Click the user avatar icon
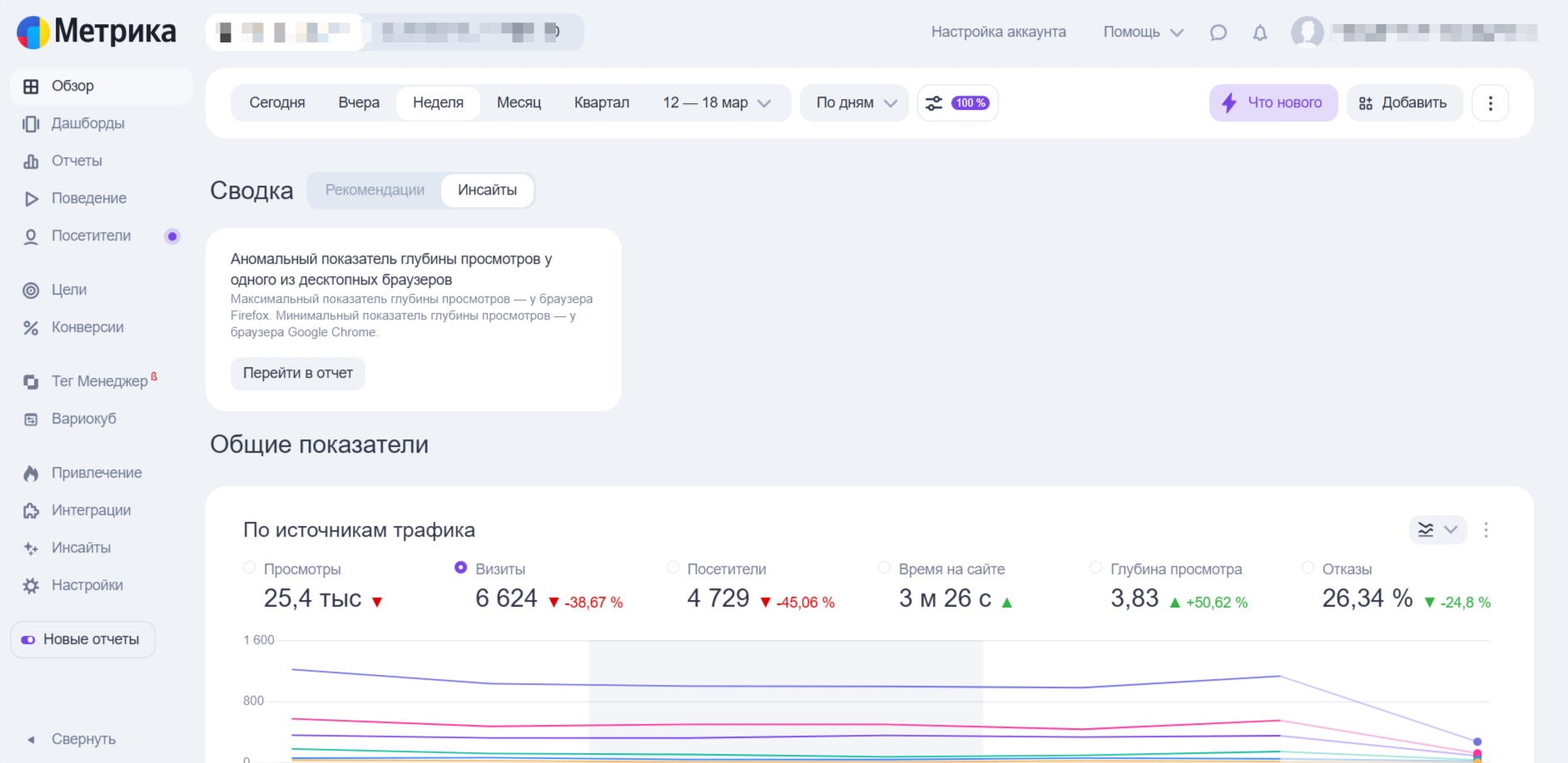The image size is (1568, 763). click(x=1307, y=32)
